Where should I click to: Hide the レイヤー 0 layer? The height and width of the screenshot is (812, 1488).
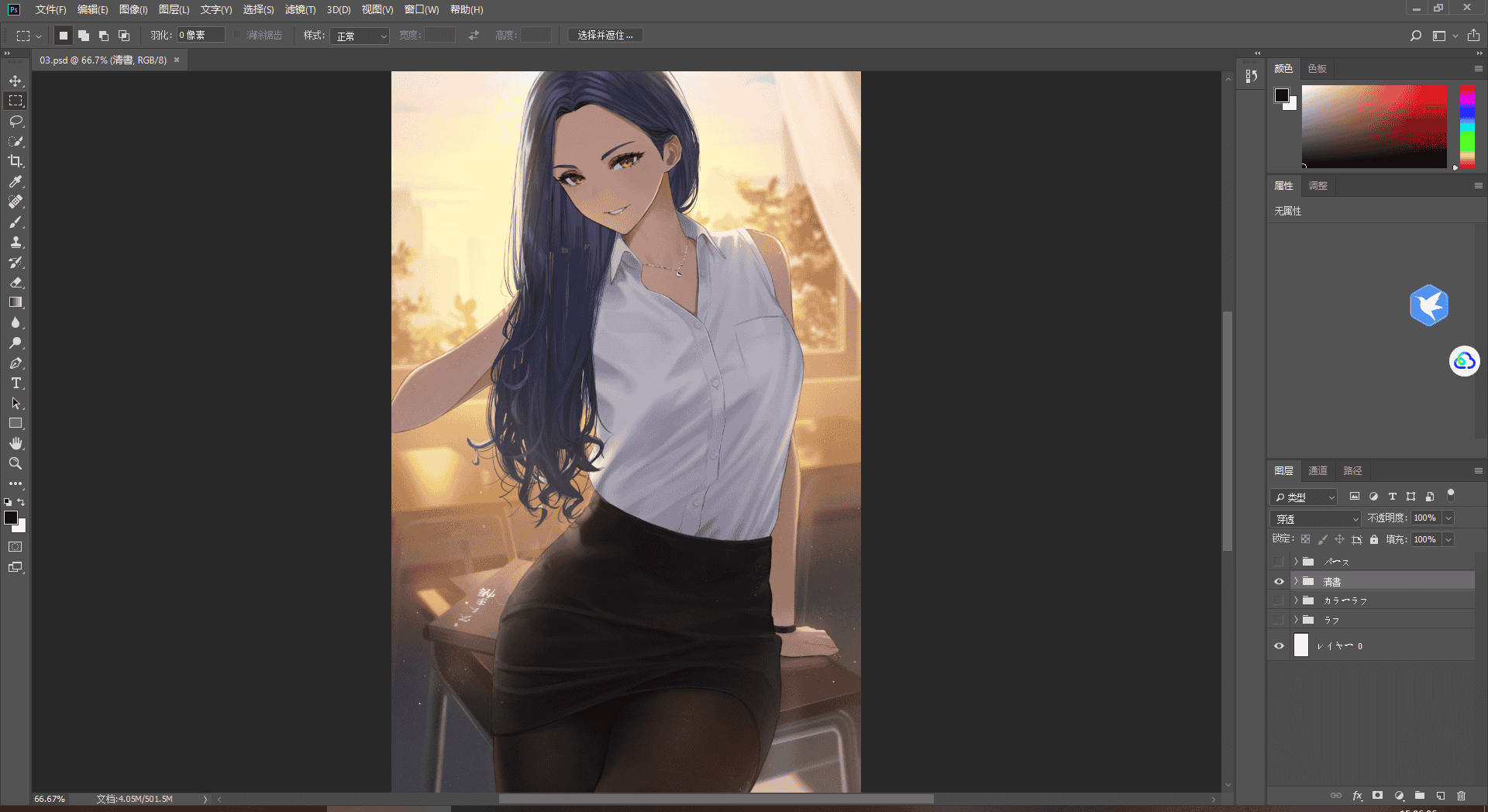pyautogui.click(x=1279, y=645)
